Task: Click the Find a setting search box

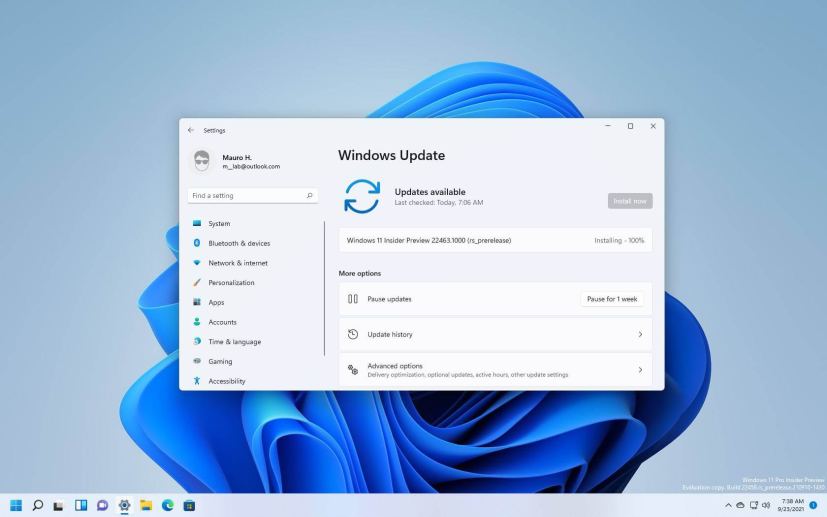Action: tap(245, 196)
